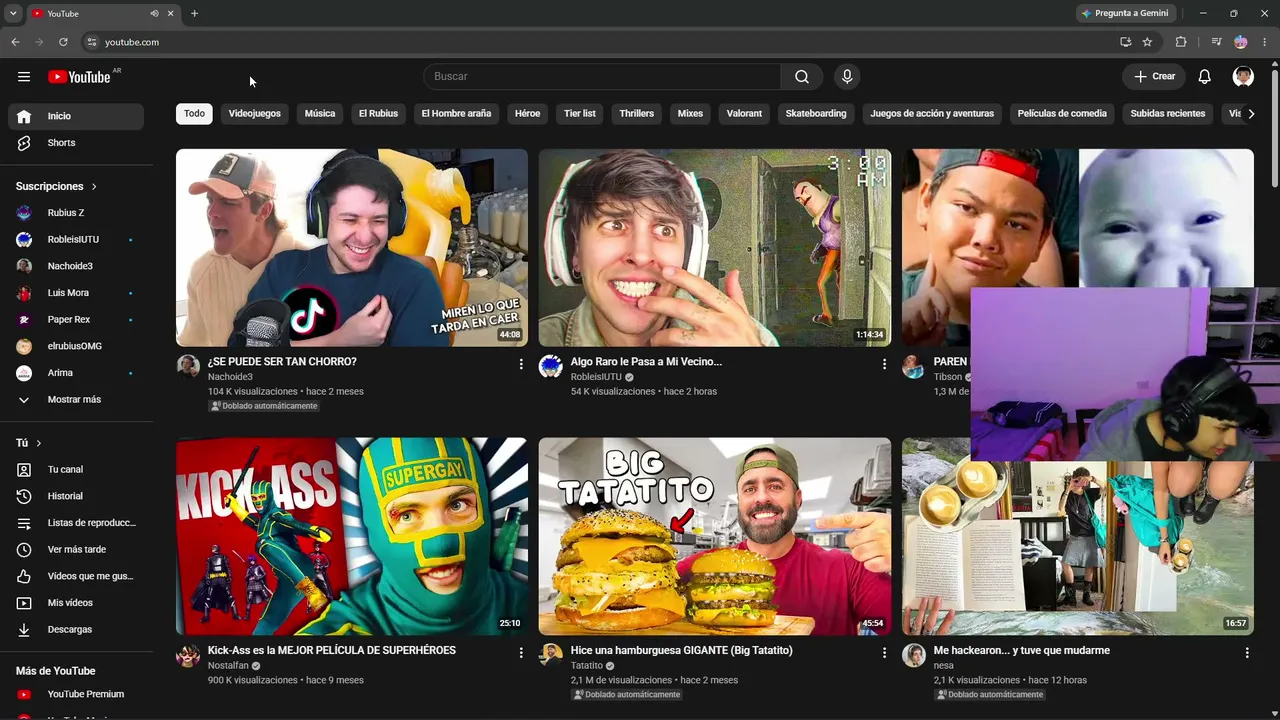Mute the YouTube tab audio icon
The width and height of the screenshot is (1280, 720).
click(x=154, y=14)
